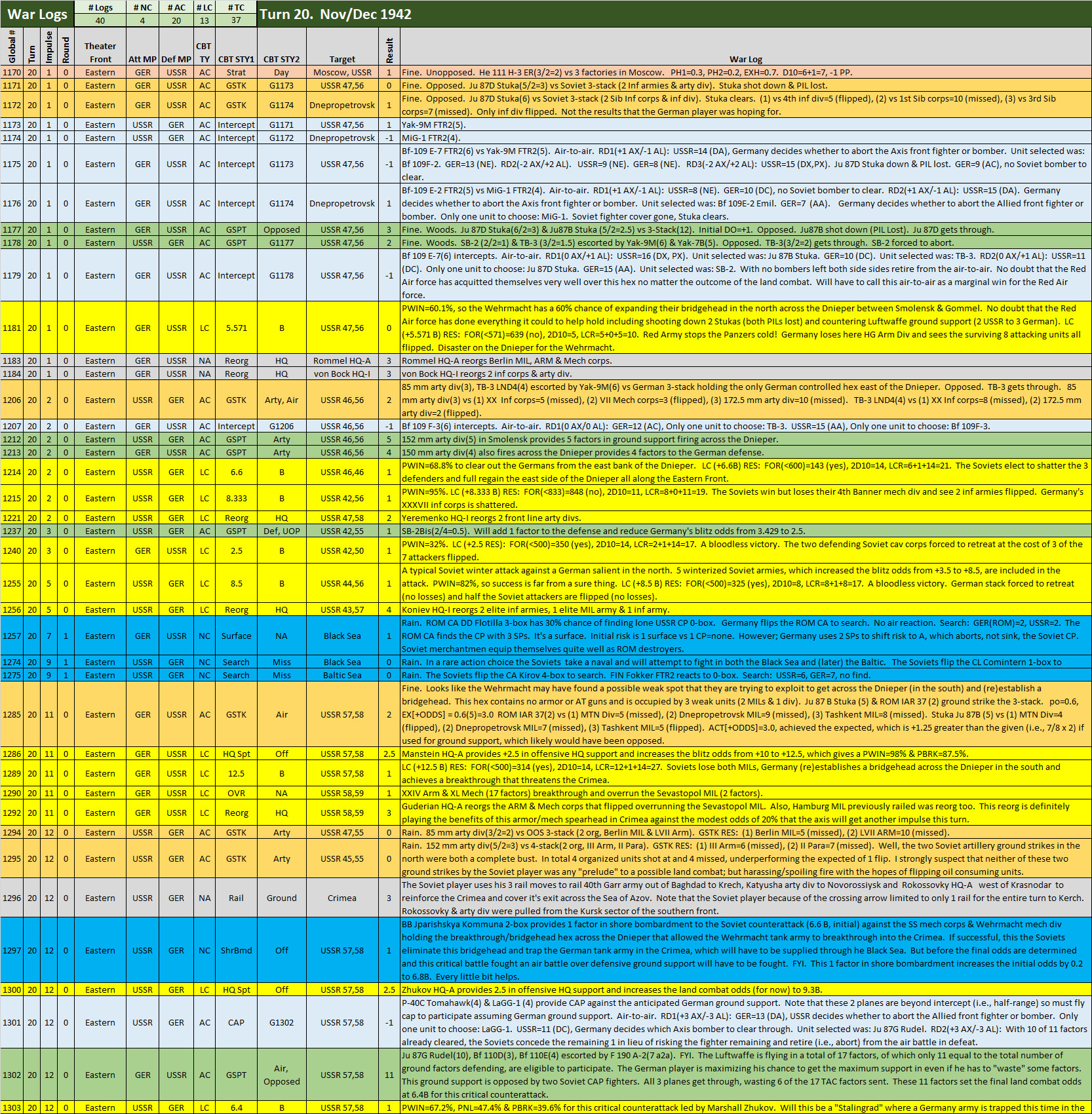Screen dimensions: 1092x1114
Task: Select the "Arty, Air" CBT STY2 cell
Action: 282,400
